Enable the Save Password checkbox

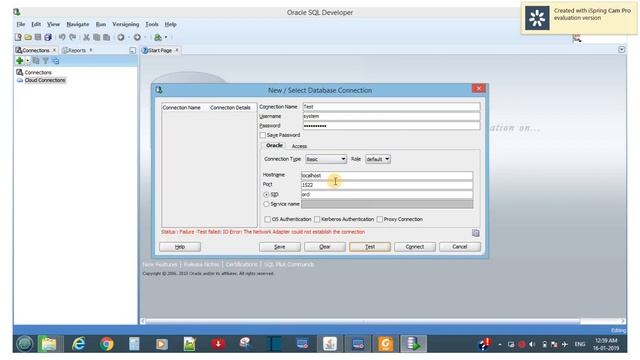coord(263,135)
